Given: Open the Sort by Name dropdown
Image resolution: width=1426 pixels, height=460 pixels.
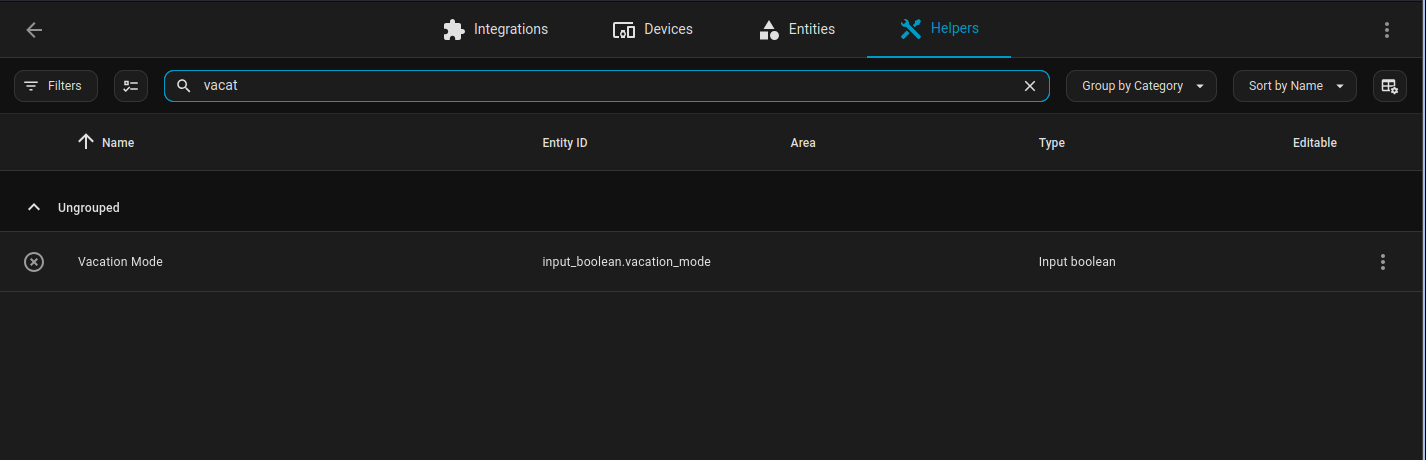Looking at the screenshot, I should pos(1295,86).
